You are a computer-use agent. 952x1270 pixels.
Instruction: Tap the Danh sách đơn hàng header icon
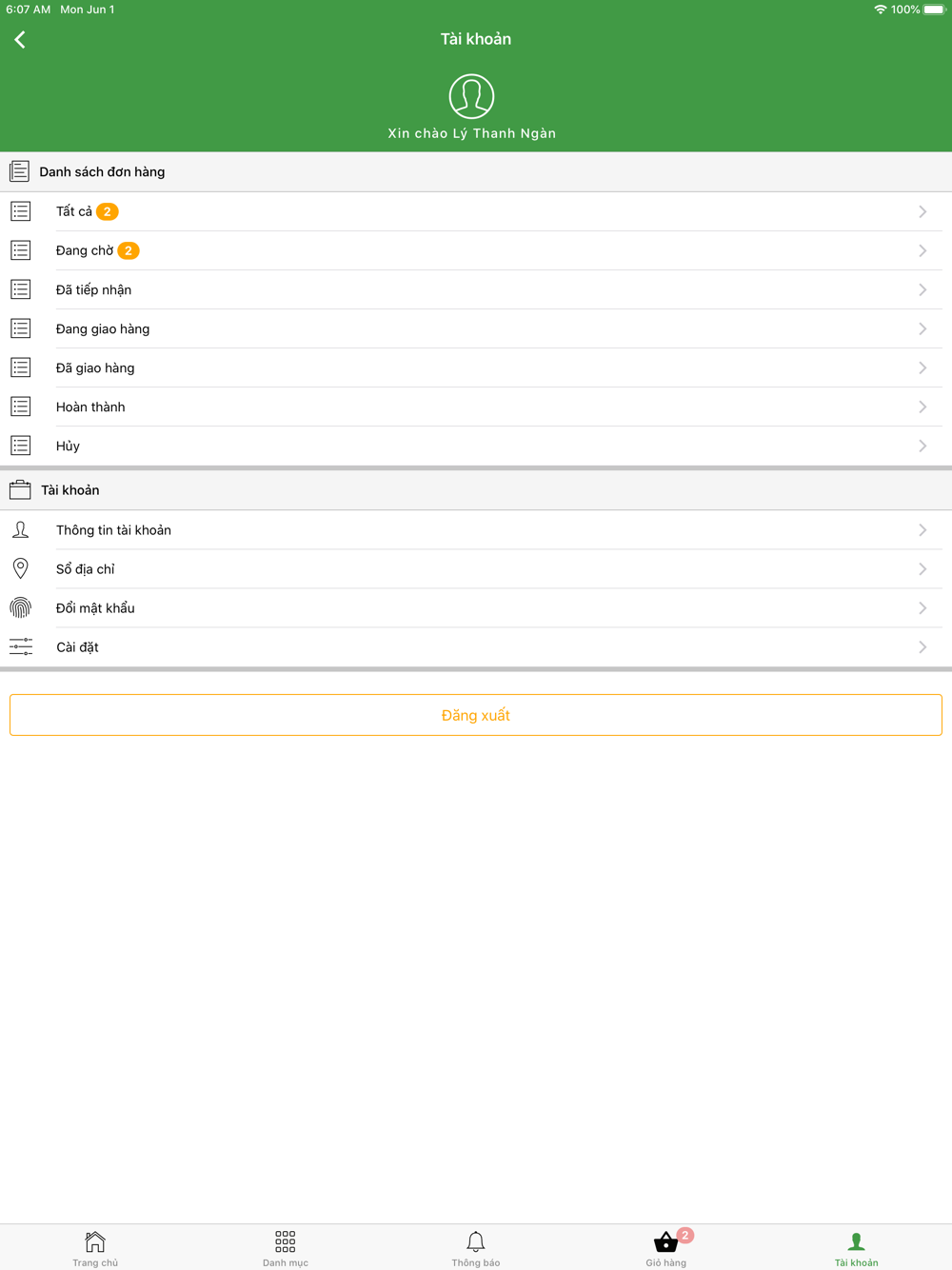(19, 171)
